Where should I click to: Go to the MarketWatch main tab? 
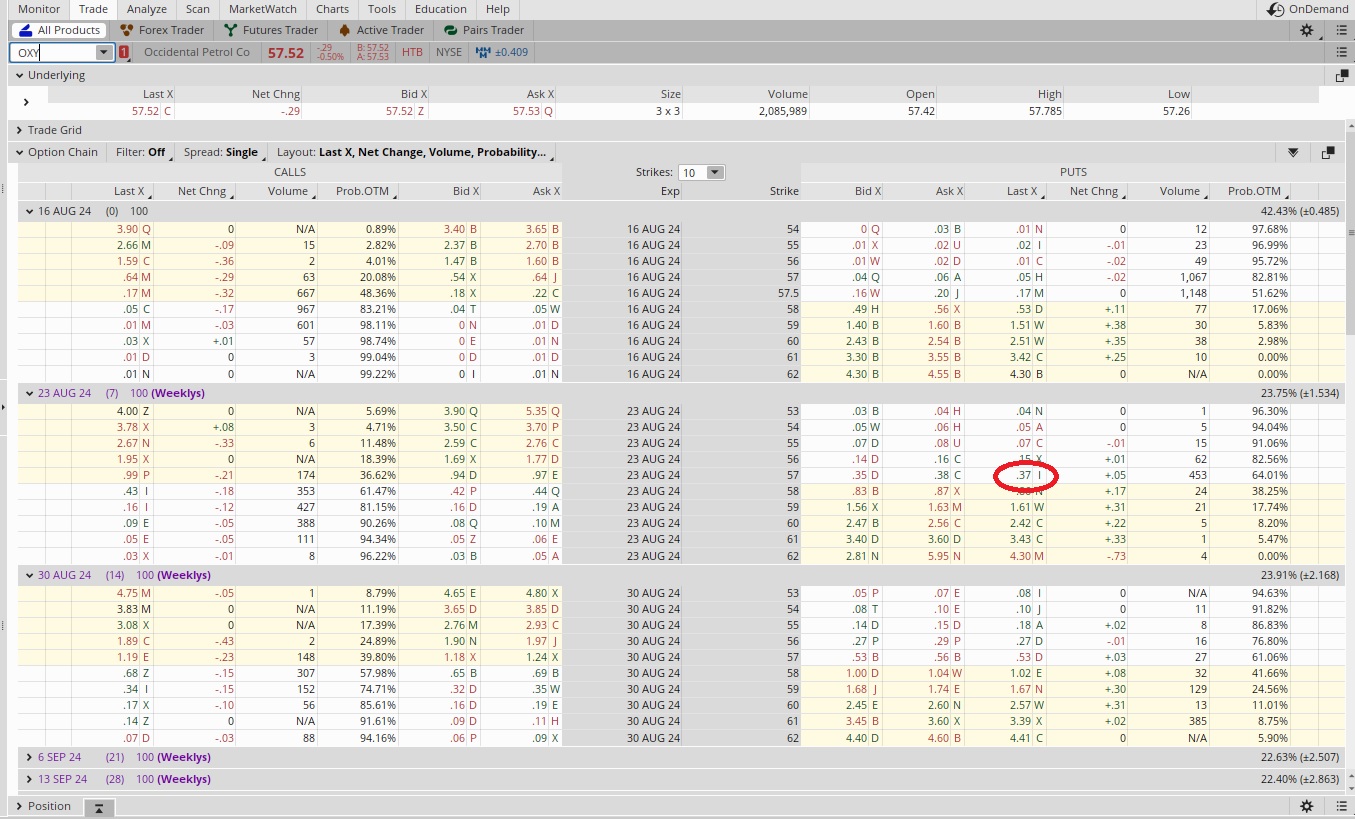(x=263, y=9)
